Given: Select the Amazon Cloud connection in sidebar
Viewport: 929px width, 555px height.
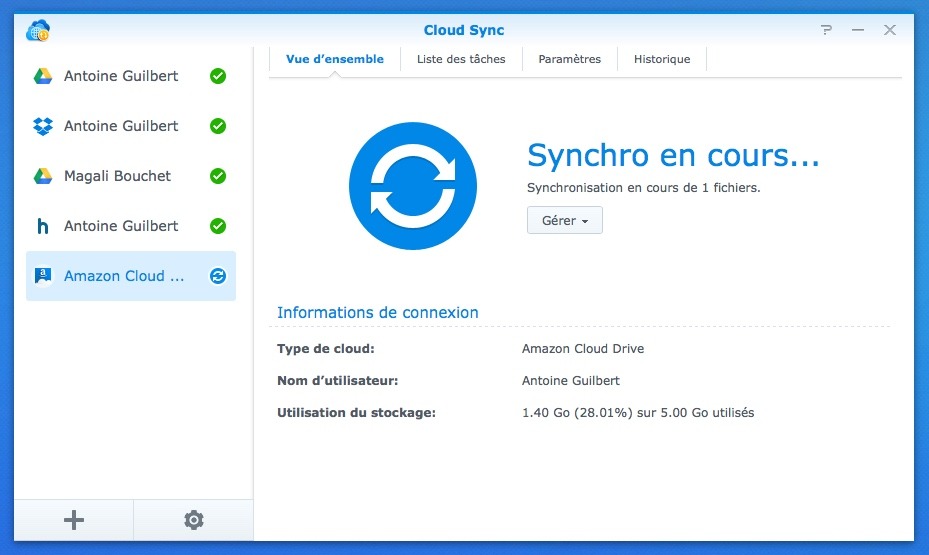Looking at the screenshot, I should (x=124, y=276).
